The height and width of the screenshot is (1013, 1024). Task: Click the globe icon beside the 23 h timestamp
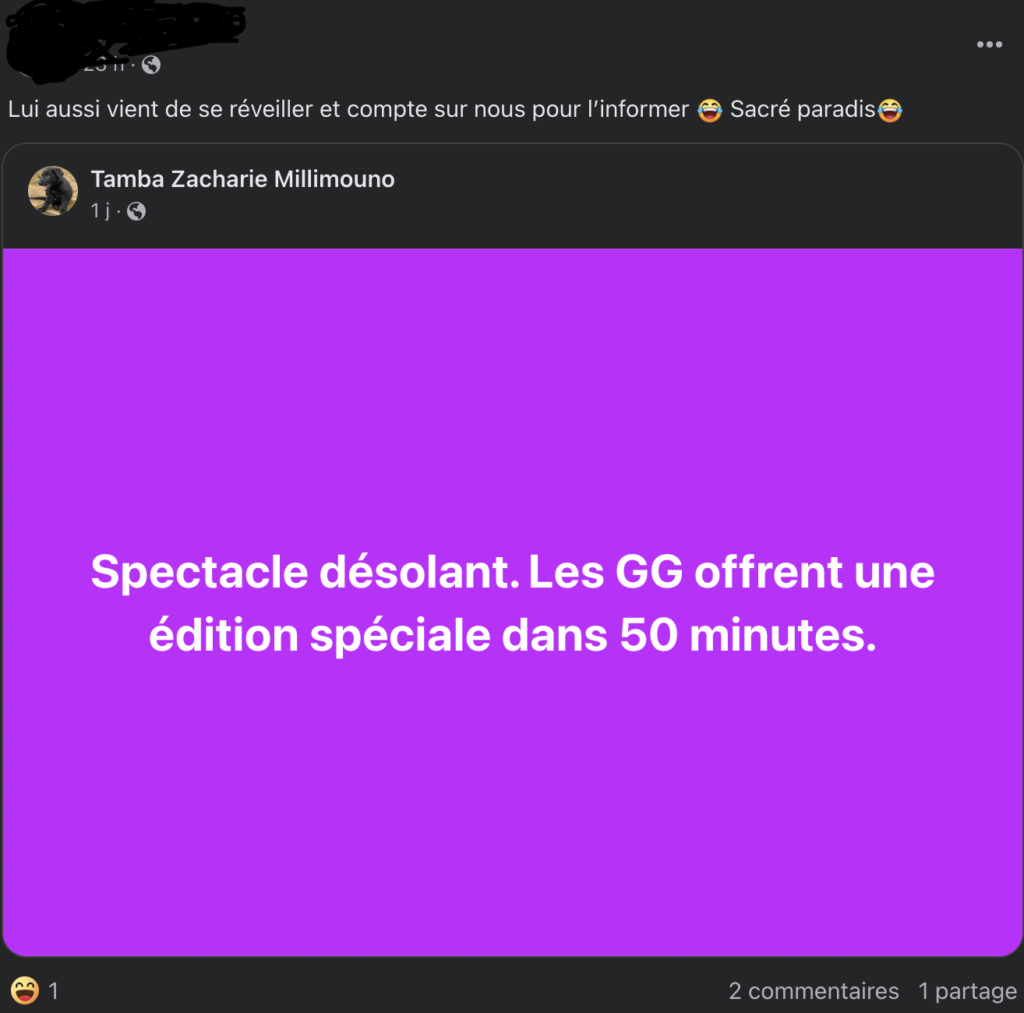(x=151, y=65)
